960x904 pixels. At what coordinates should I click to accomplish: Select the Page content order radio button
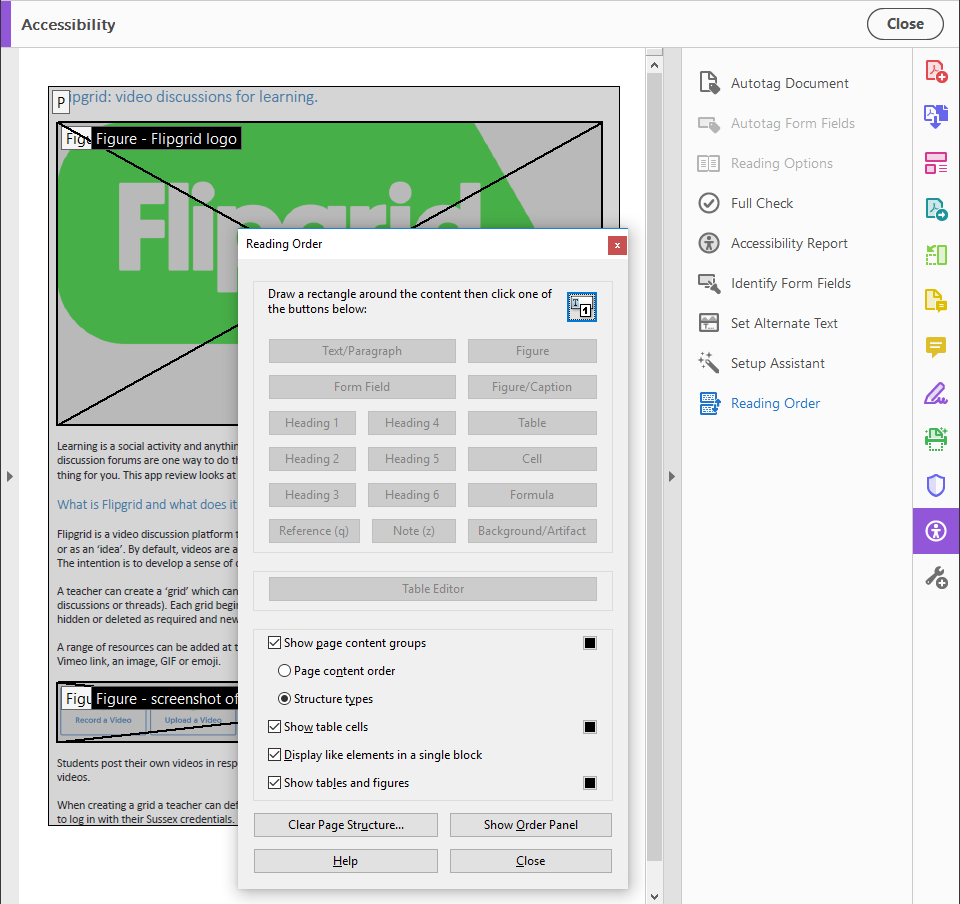pos(284,671)
